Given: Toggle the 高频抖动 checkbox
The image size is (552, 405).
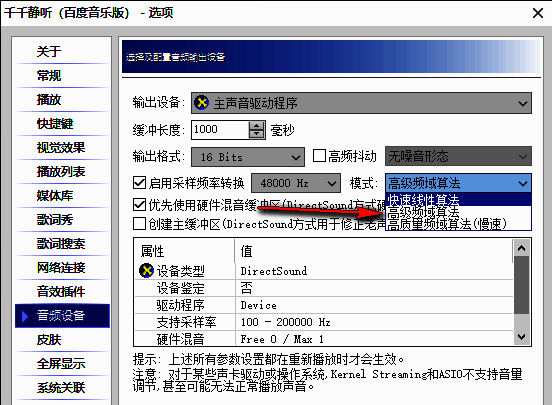Looking at the screenshot, I should tap(319, 156).
